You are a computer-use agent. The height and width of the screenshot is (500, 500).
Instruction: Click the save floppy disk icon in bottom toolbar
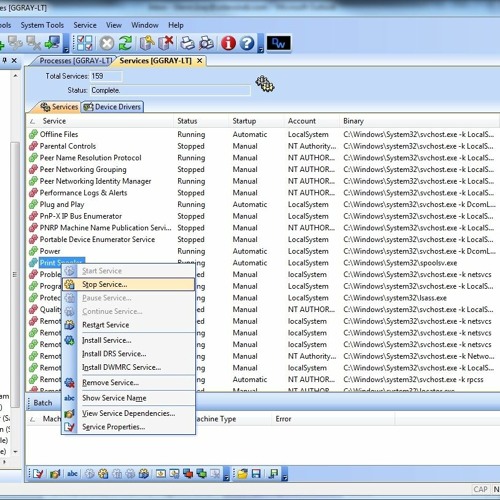(x=256, y=473)
